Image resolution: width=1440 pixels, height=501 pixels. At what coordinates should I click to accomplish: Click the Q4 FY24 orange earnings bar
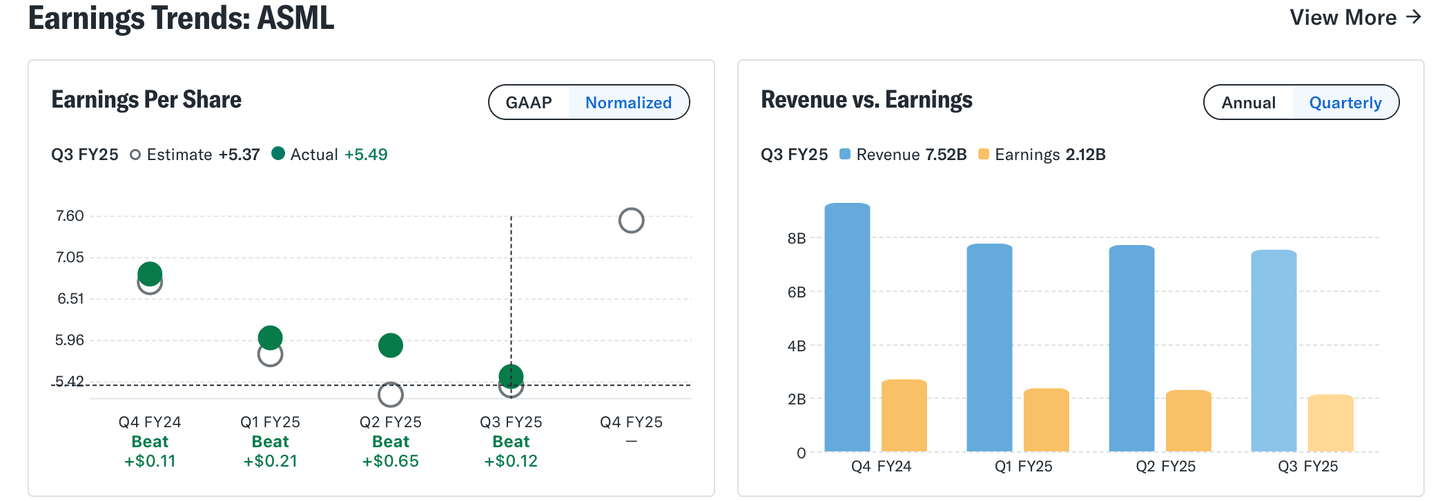point(904,416)
